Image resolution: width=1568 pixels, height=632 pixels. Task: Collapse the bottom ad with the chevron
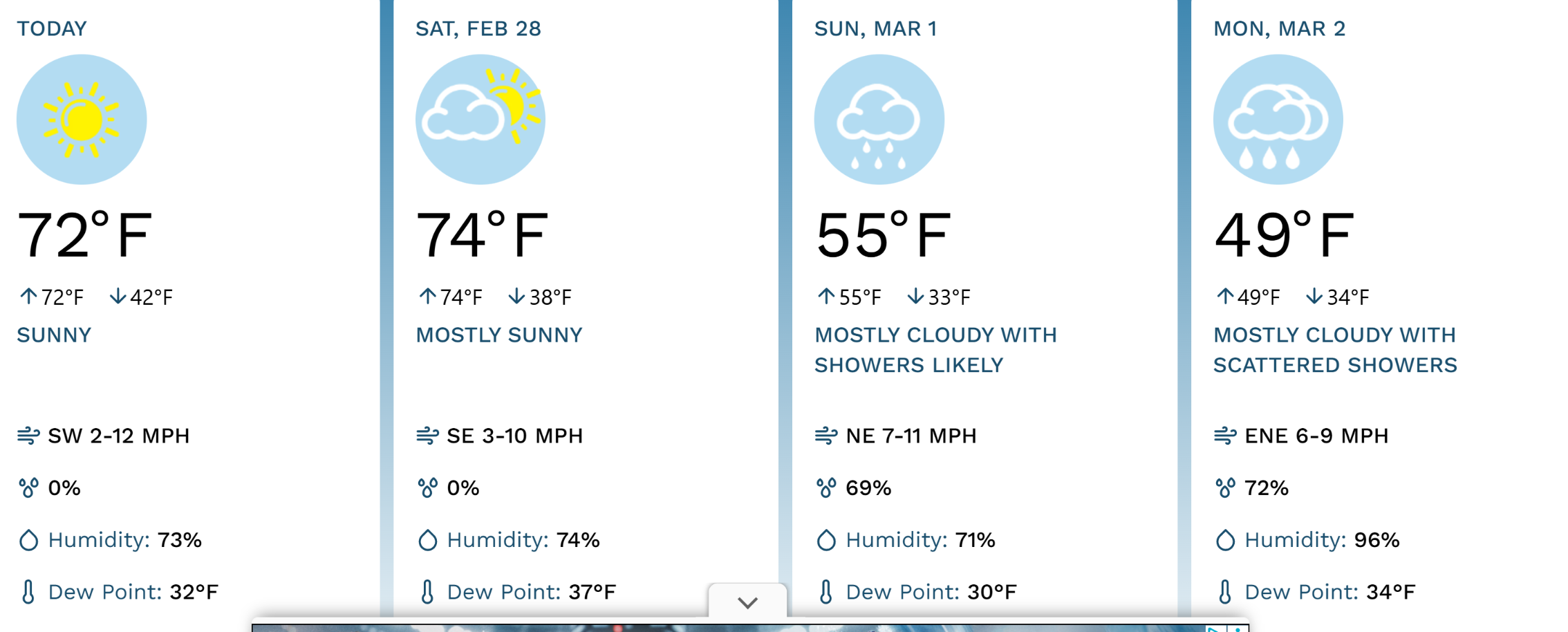747,602
